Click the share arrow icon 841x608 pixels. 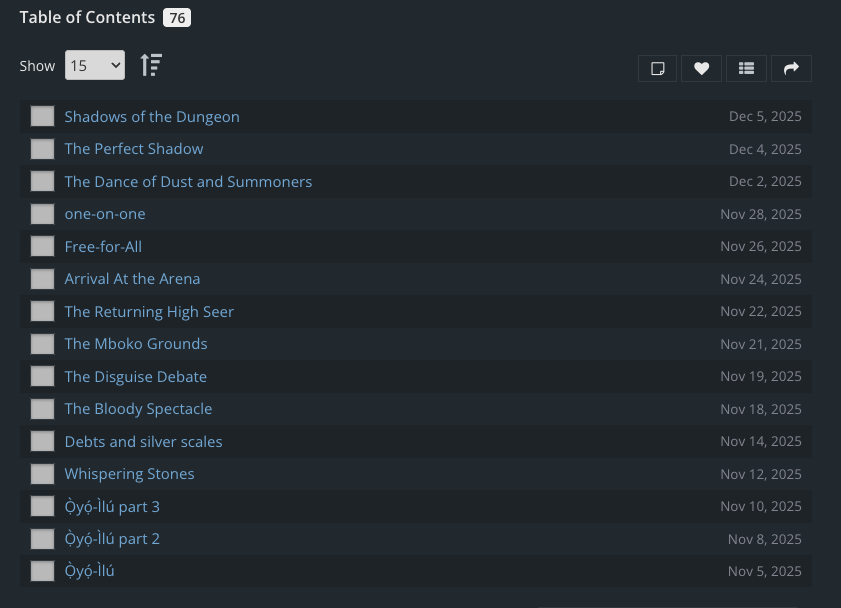click(791, 68)
